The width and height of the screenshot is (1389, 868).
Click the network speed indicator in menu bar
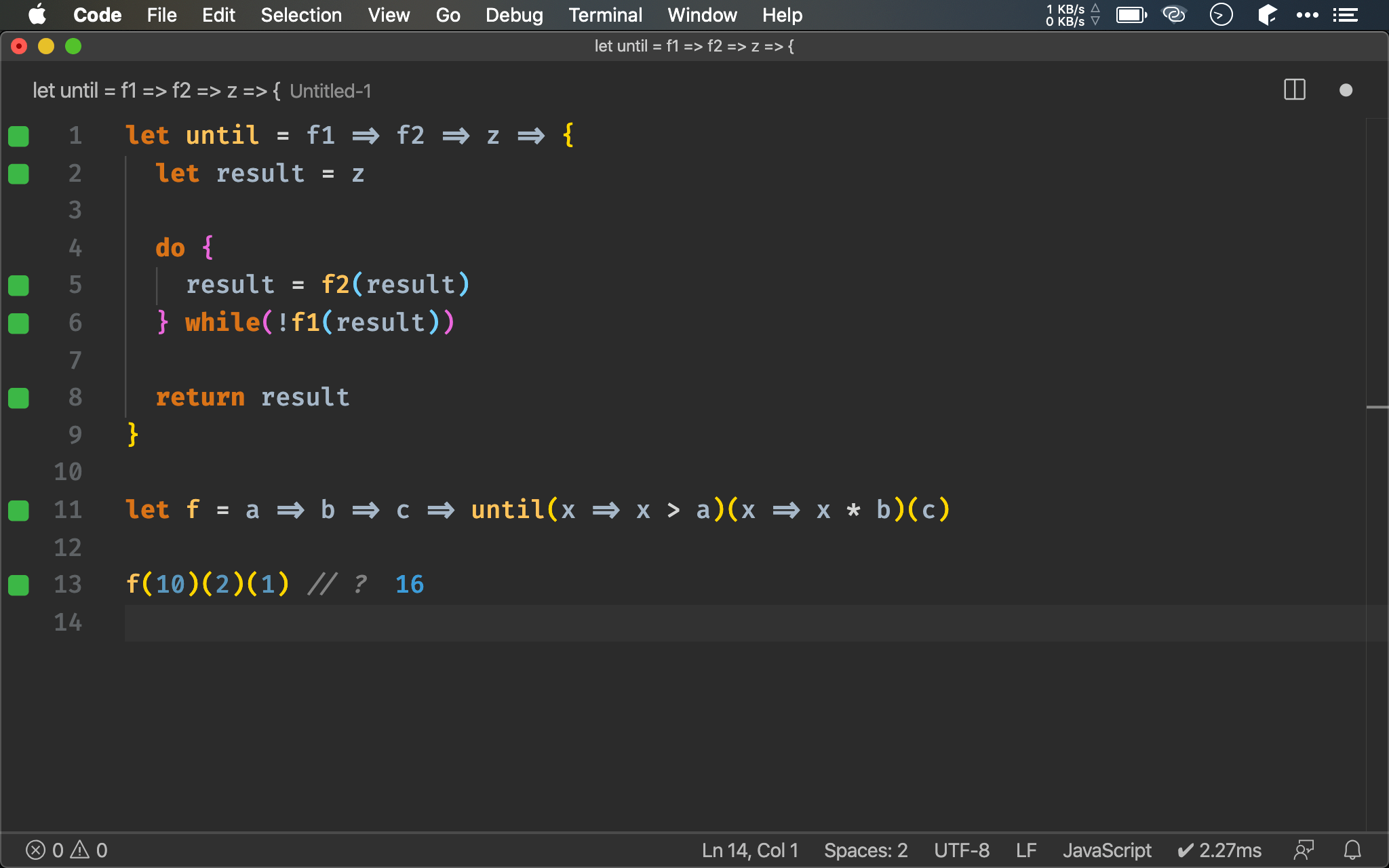tap(1072, 15)
